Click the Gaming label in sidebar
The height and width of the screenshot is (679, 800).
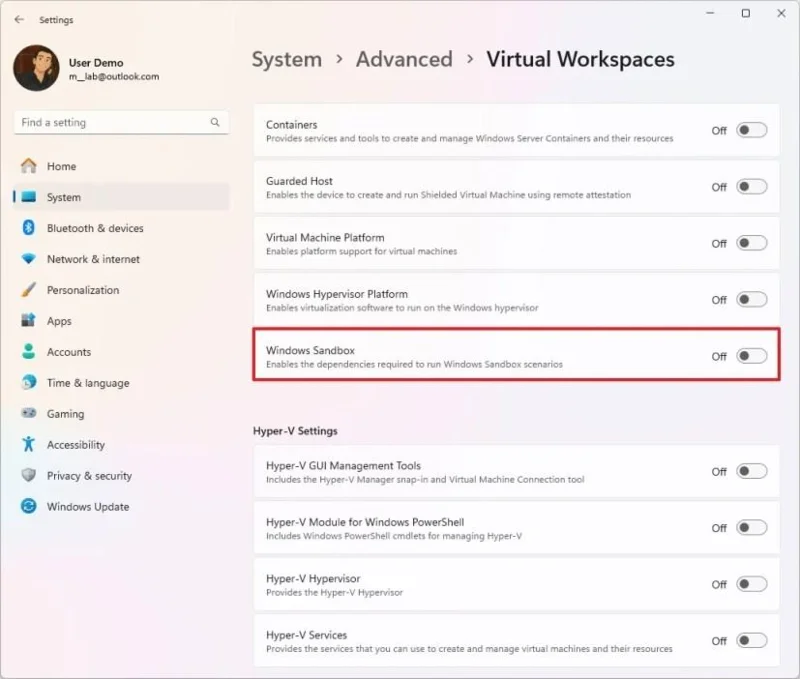coord(65,414)
